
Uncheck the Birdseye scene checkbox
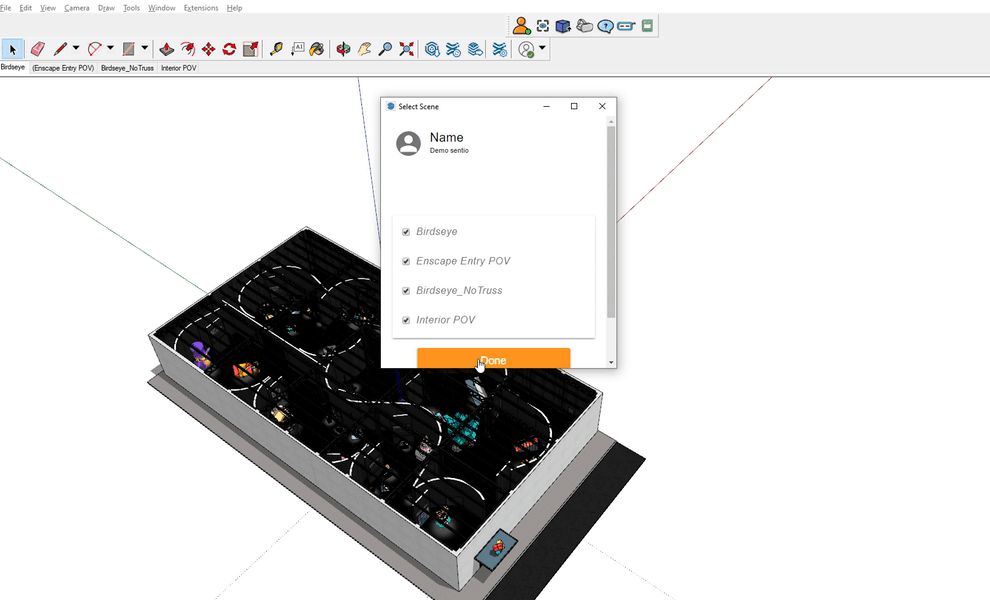click(x=406, y=232)
